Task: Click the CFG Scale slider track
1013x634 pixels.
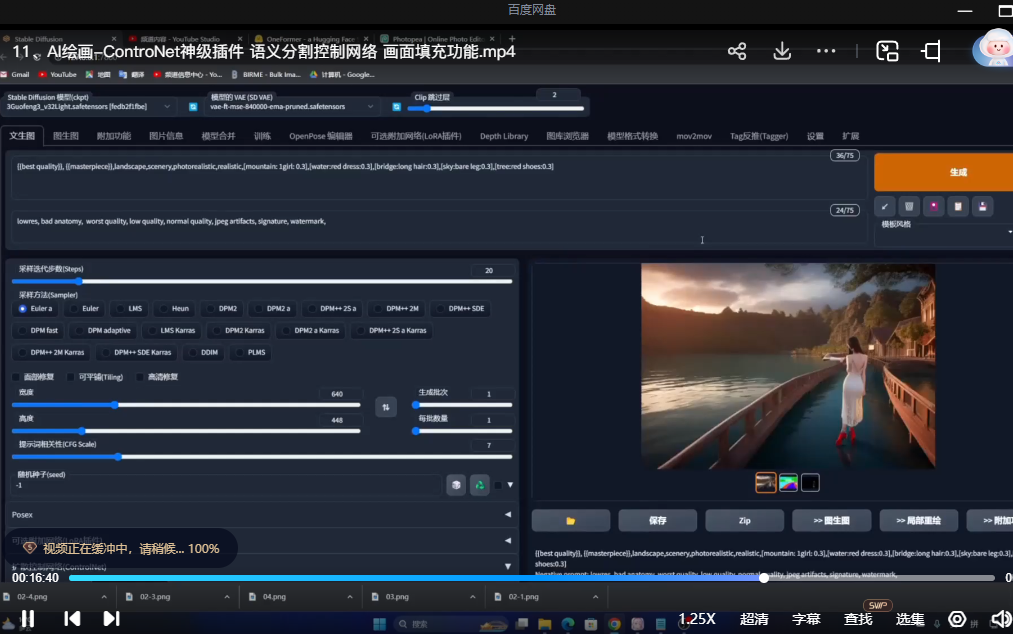Action: (x=262, y=456)
